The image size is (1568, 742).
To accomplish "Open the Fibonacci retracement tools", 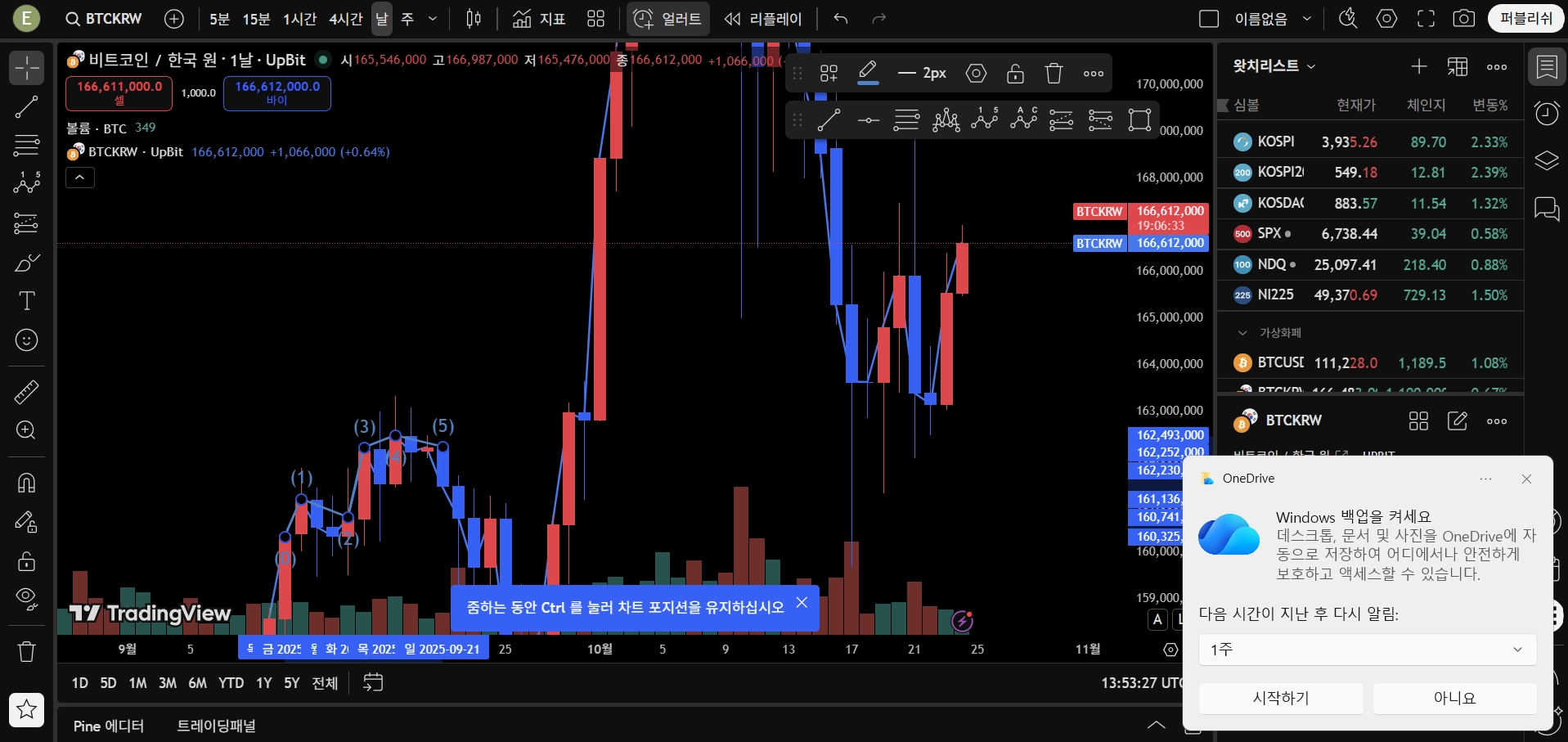I will tap(26, 146).
